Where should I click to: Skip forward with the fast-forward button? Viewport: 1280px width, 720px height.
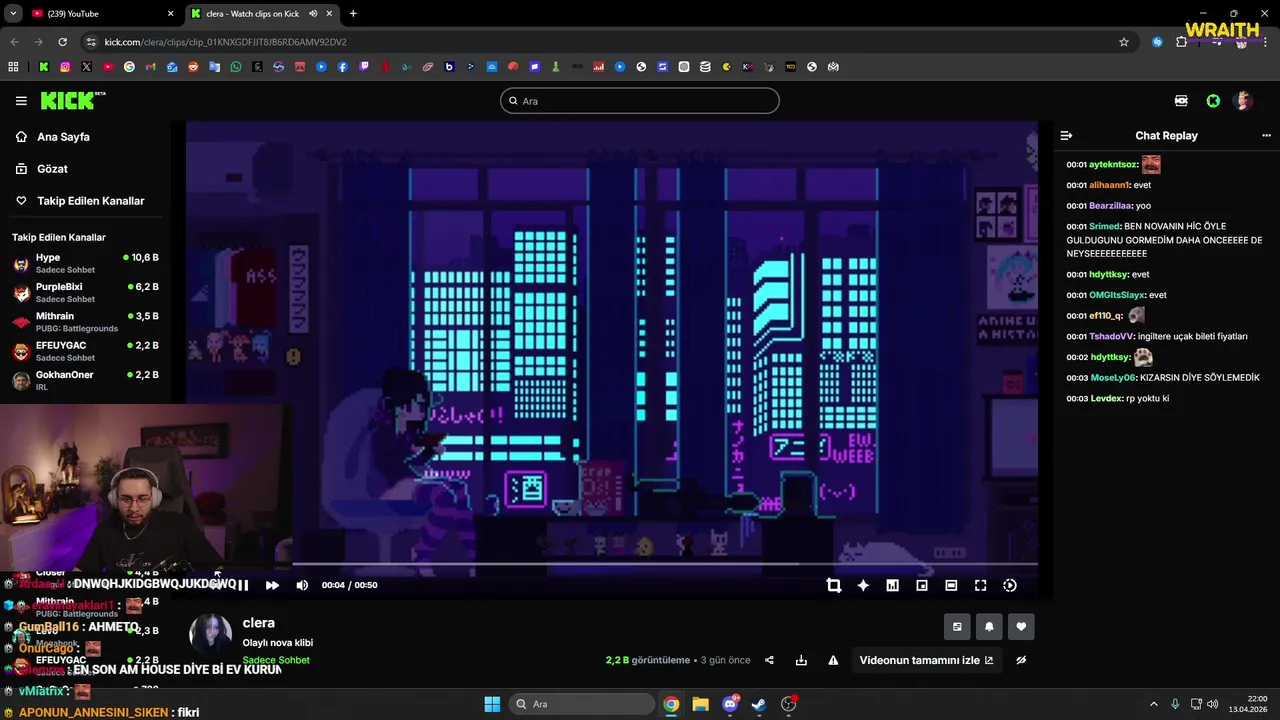(x=272, y=585)
